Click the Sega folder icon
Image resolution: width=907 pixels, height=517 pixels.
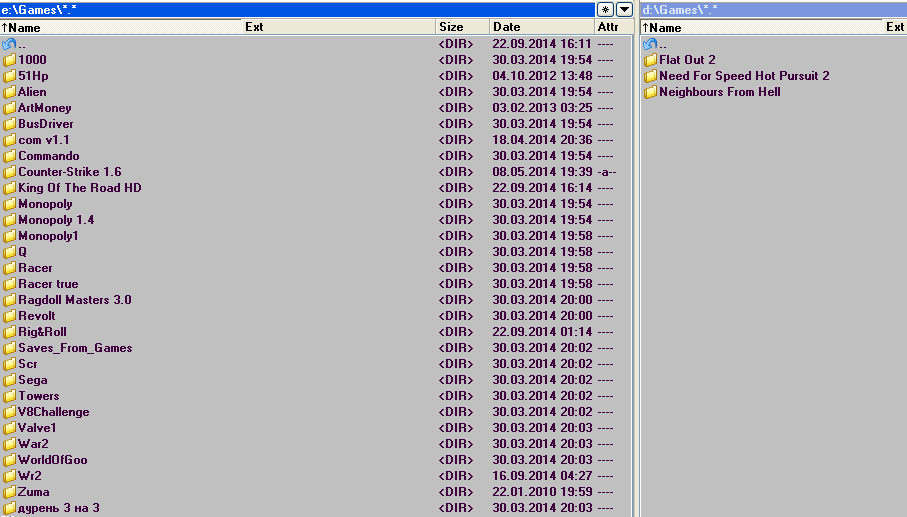point(9,380)
